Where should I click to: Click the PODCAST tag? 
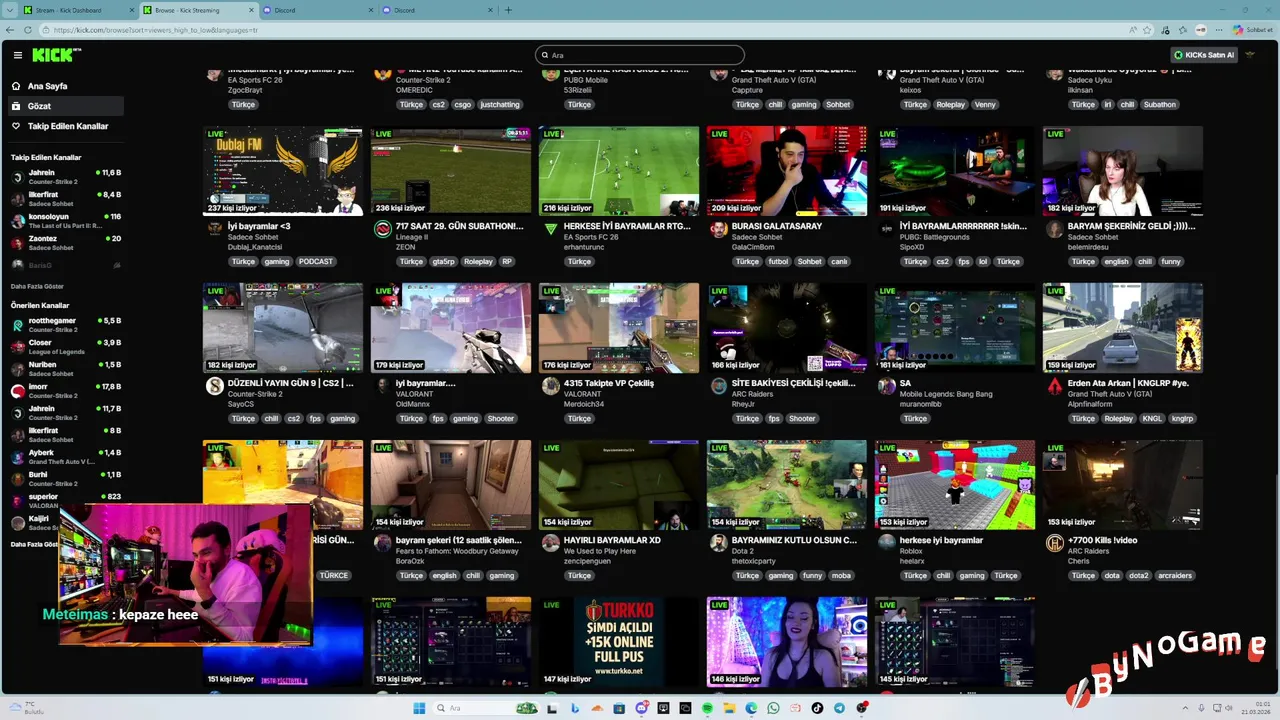coord(316,262)
